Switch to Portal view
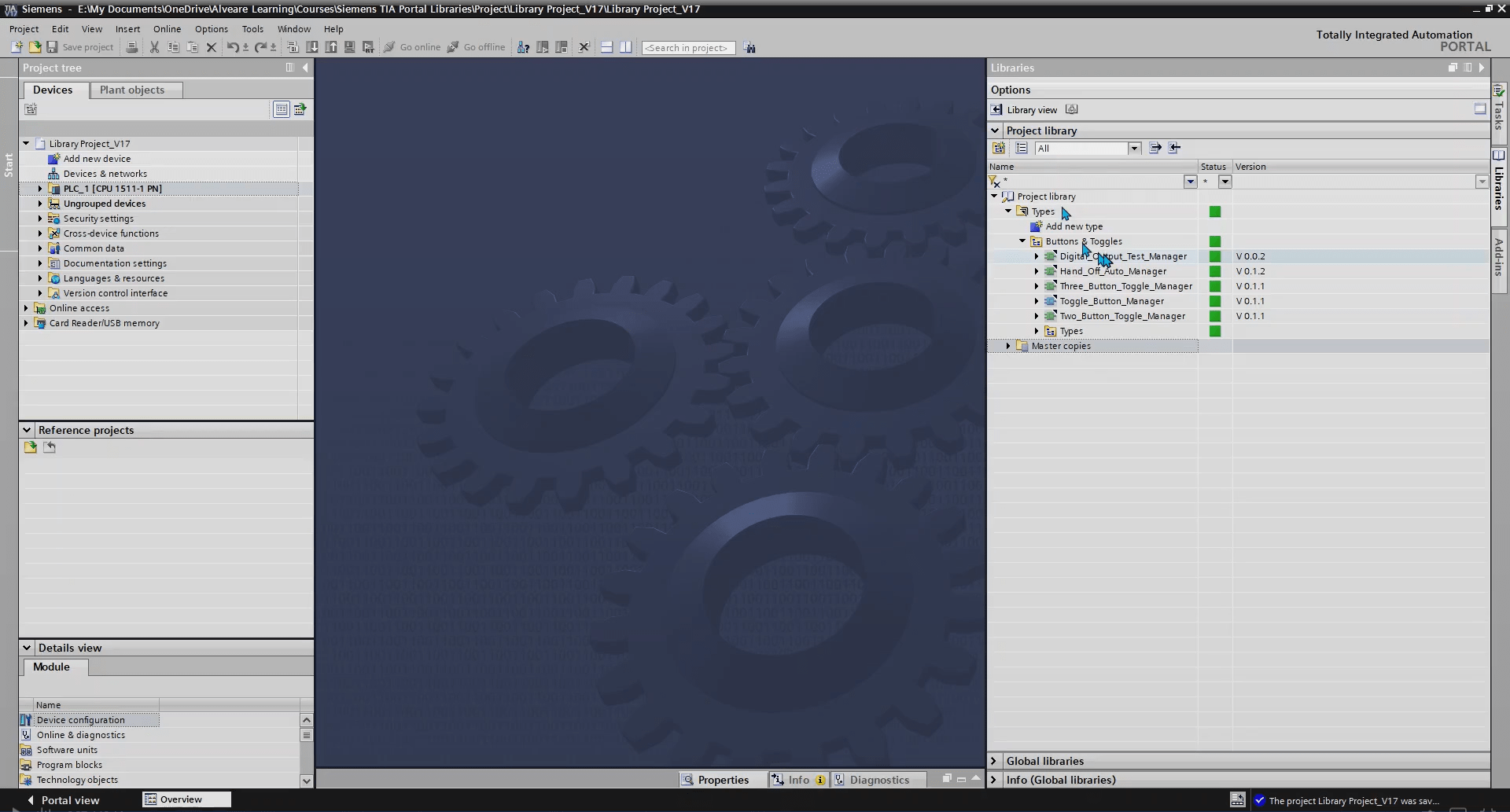The width and height of the screenshot is (1510, 812). coord(63,800)
